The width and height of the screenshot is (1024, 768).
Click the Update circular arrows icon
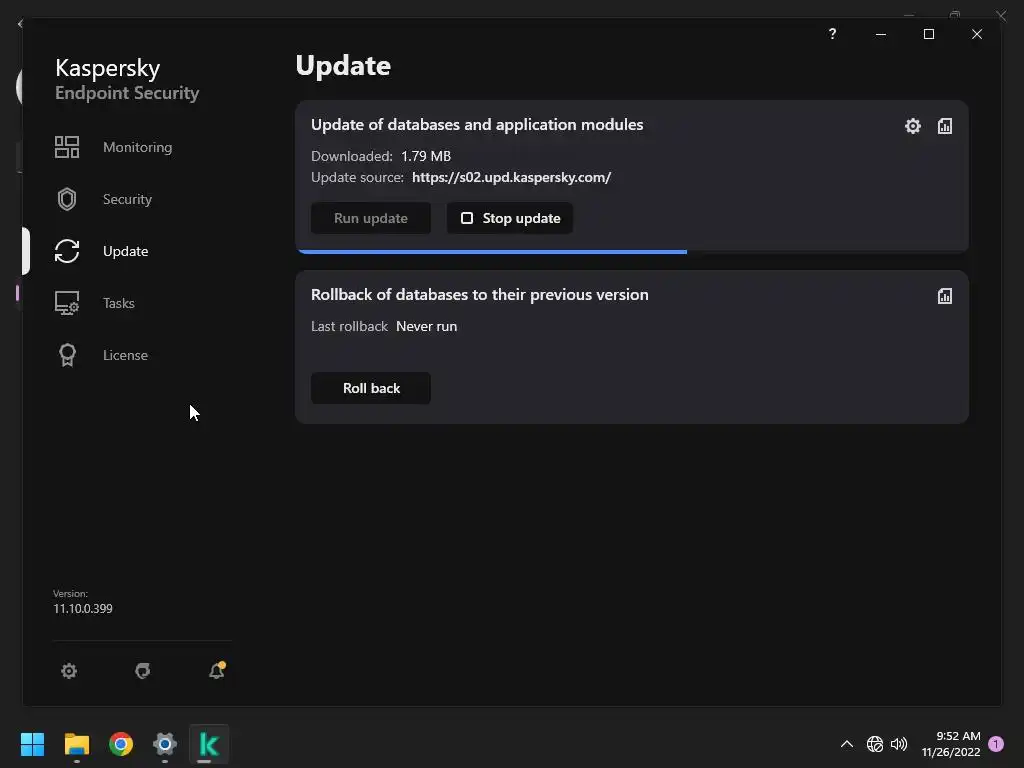[x=67, y=251]
